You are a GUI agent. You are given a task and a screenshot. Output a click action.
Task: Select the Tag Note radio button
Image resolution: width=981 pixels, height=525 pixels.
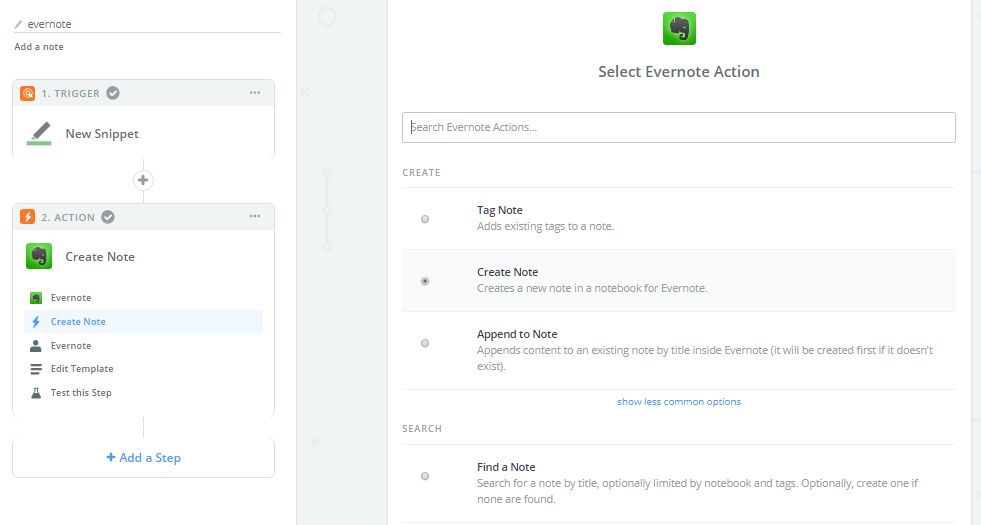click(x=425, y=219)
